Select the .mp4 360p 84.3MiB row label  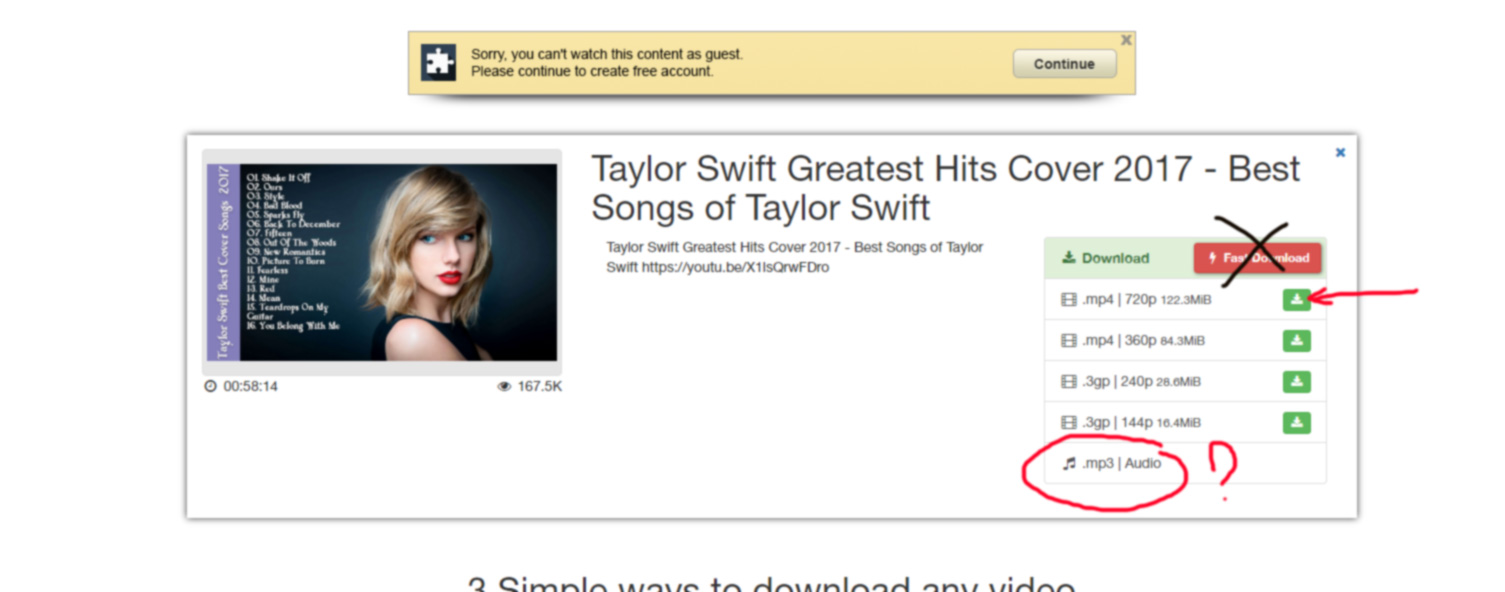(1142, 341)
